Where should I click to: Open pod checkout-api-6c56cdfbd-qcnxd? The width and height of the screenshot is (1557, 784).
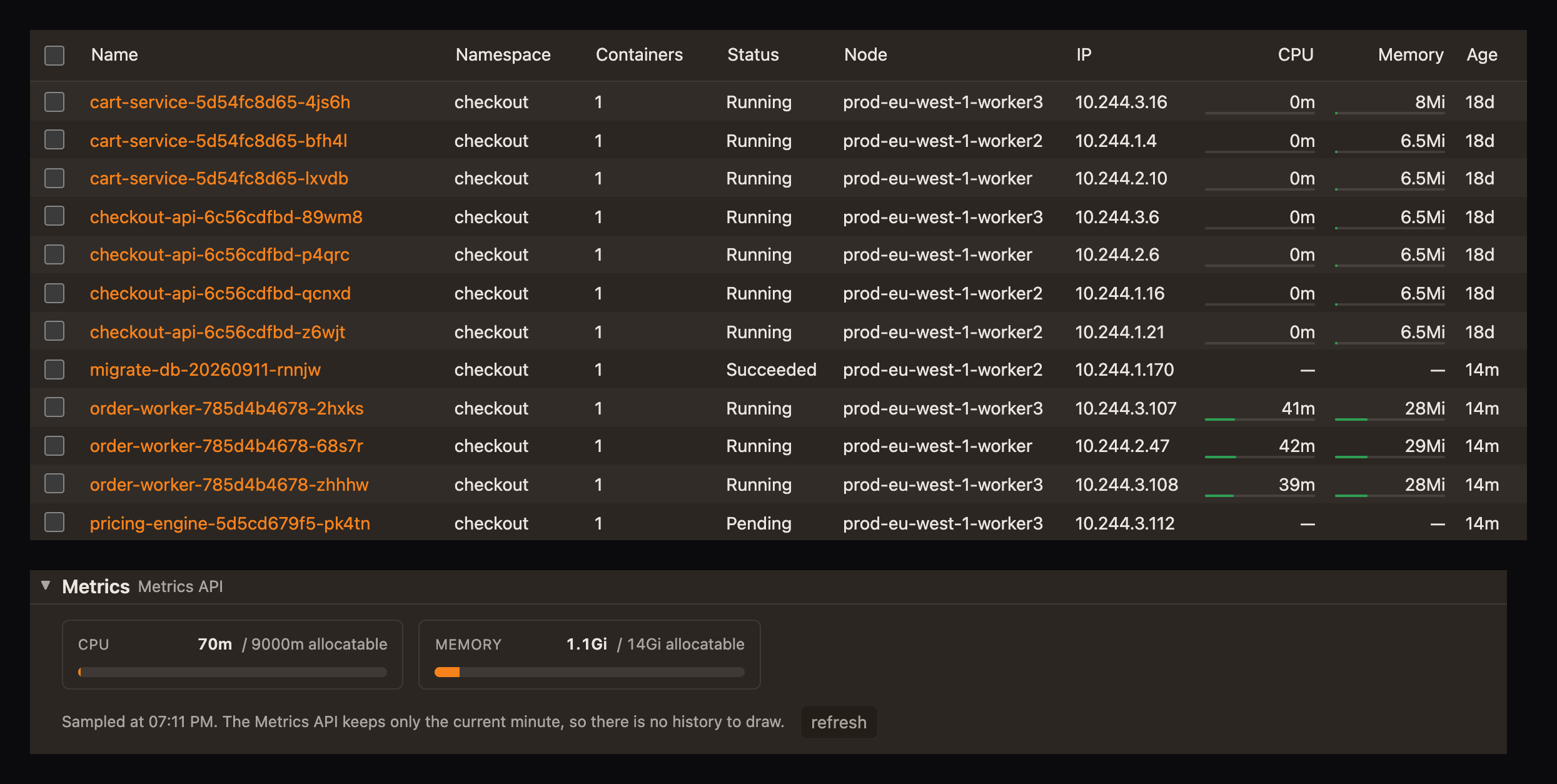[220, 293]
